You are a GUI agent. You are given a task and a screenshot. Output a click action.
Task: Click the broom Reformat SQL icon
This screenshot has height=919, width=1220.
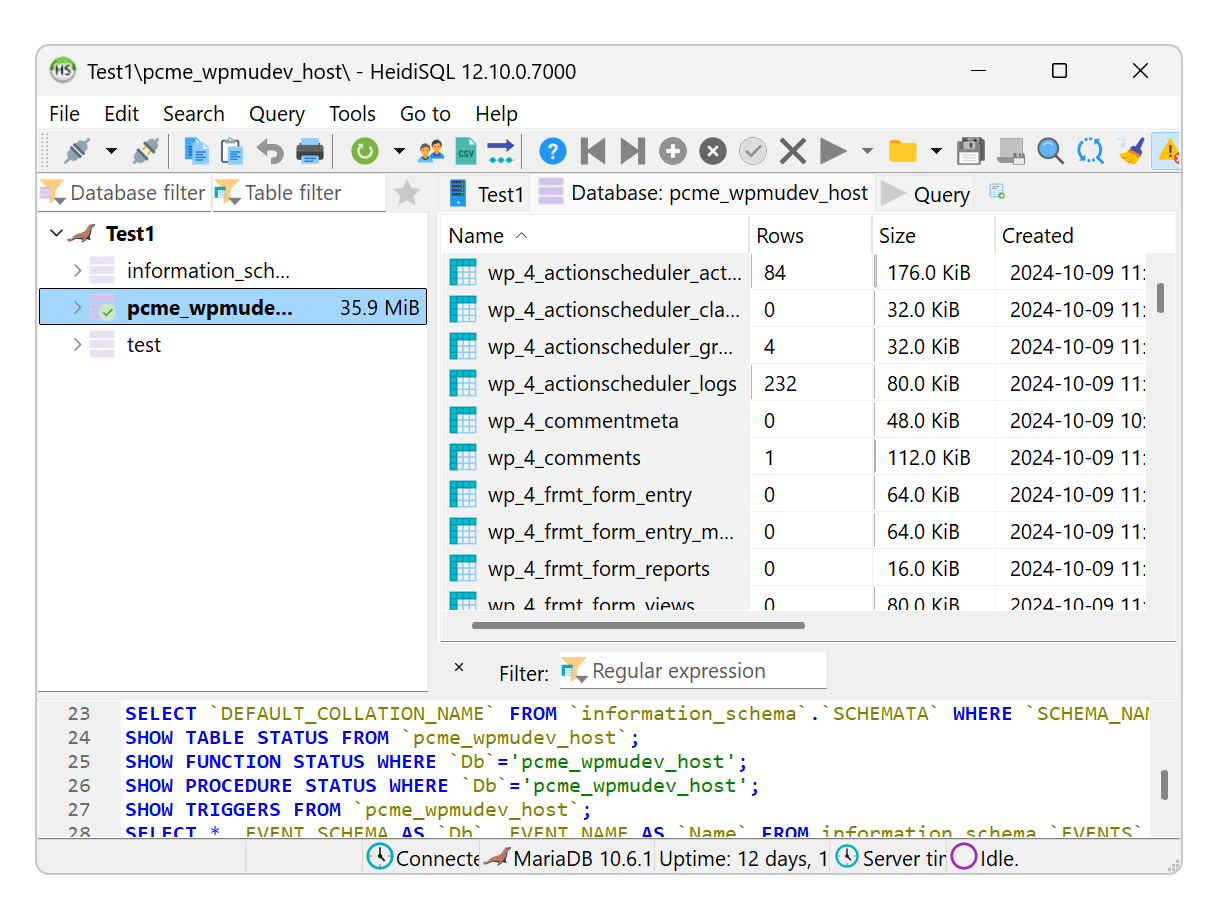[x=1130, y=152]
